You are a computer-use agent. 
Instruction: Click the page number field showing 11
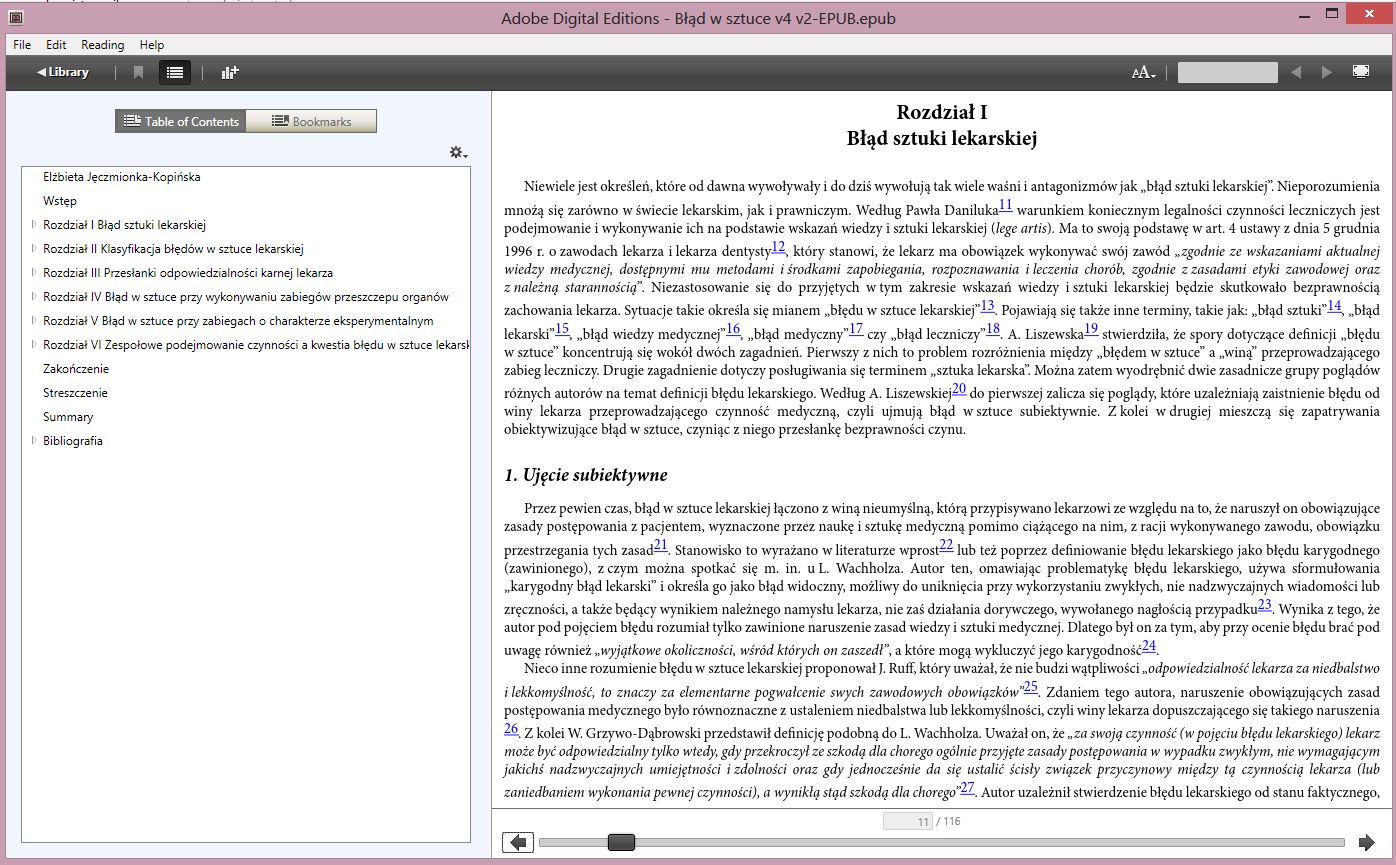click(907, 821)
